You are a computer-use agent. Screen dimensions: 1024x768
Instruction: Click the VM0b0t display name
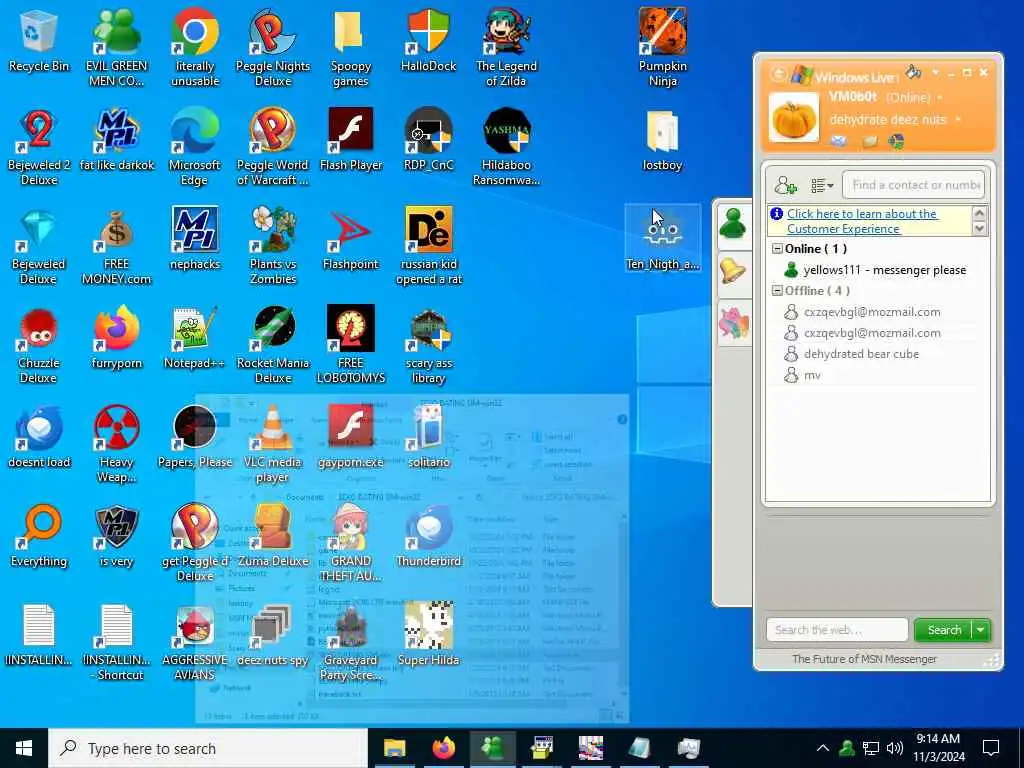[853, 97]
